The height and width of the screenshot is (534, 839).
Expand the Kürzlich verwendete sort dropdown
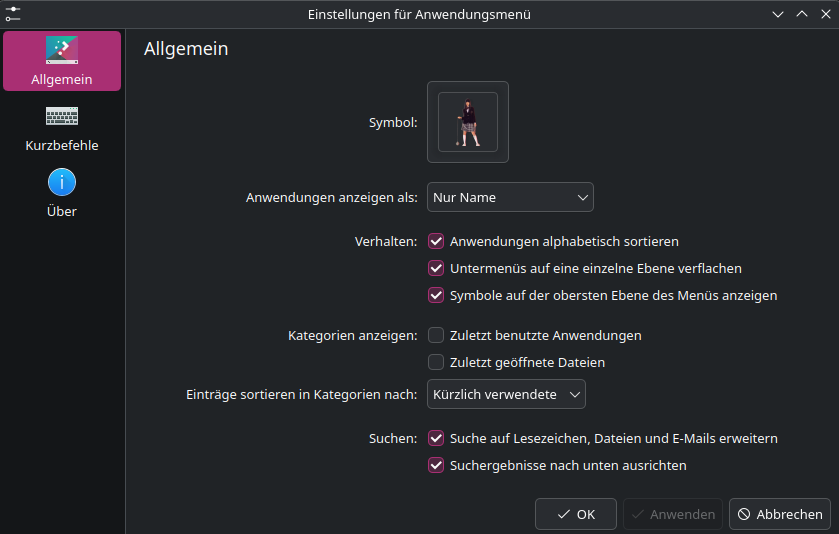coord(506,394)
